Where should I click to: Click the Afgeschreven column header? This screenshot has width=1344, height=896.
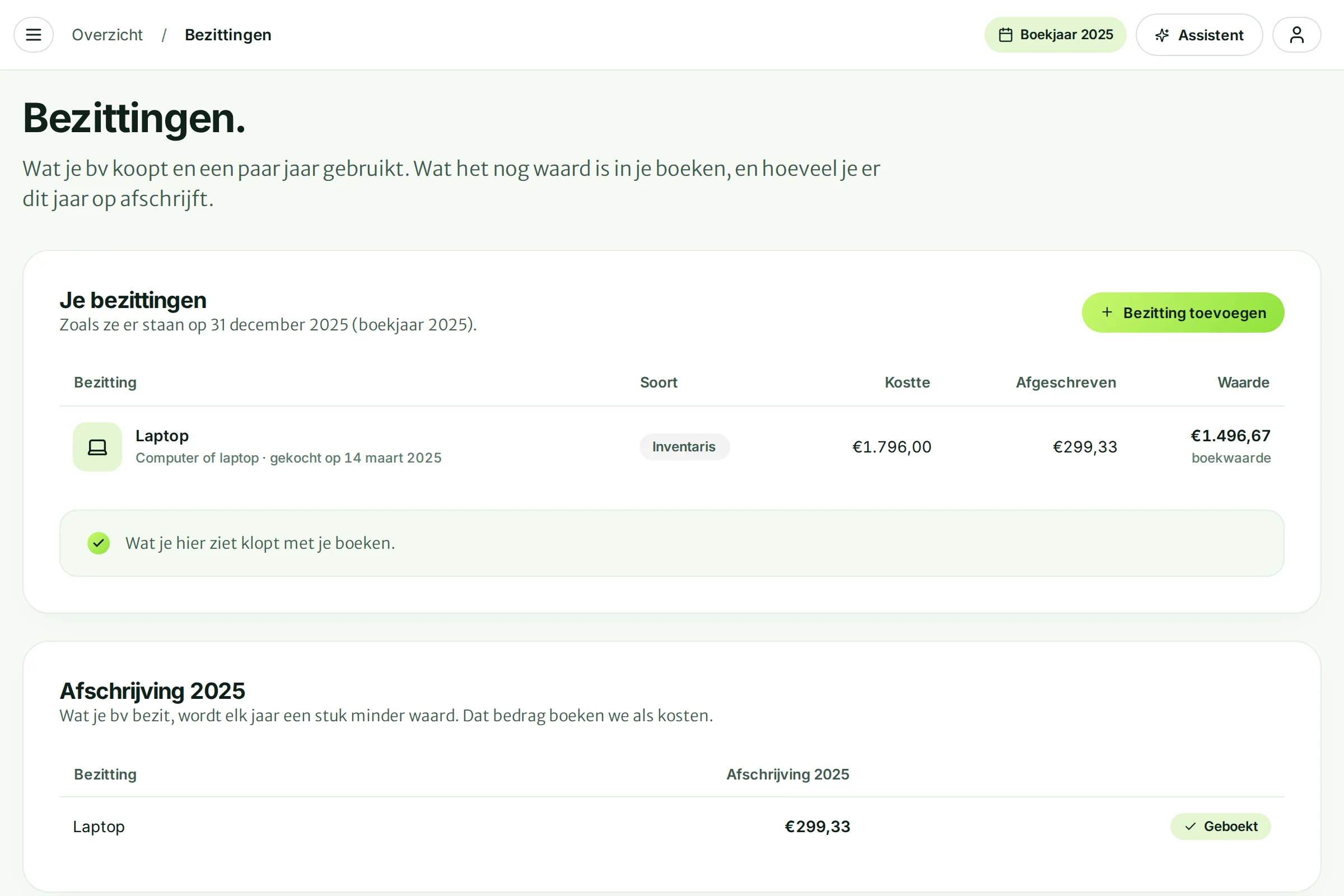tap(1066, 382)
